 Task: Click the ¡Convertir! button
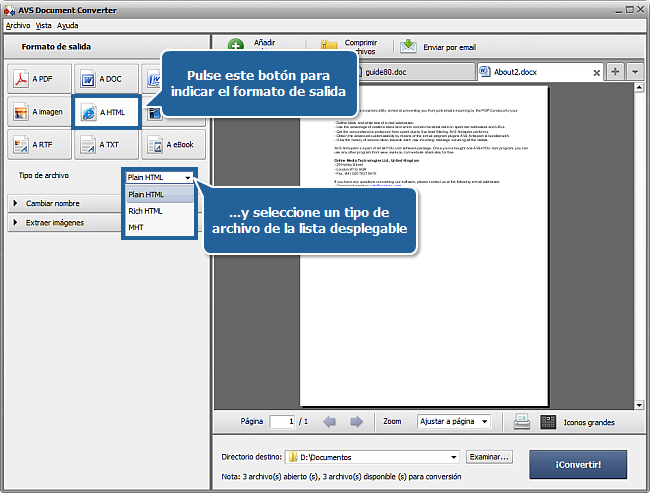coord(578,465)
